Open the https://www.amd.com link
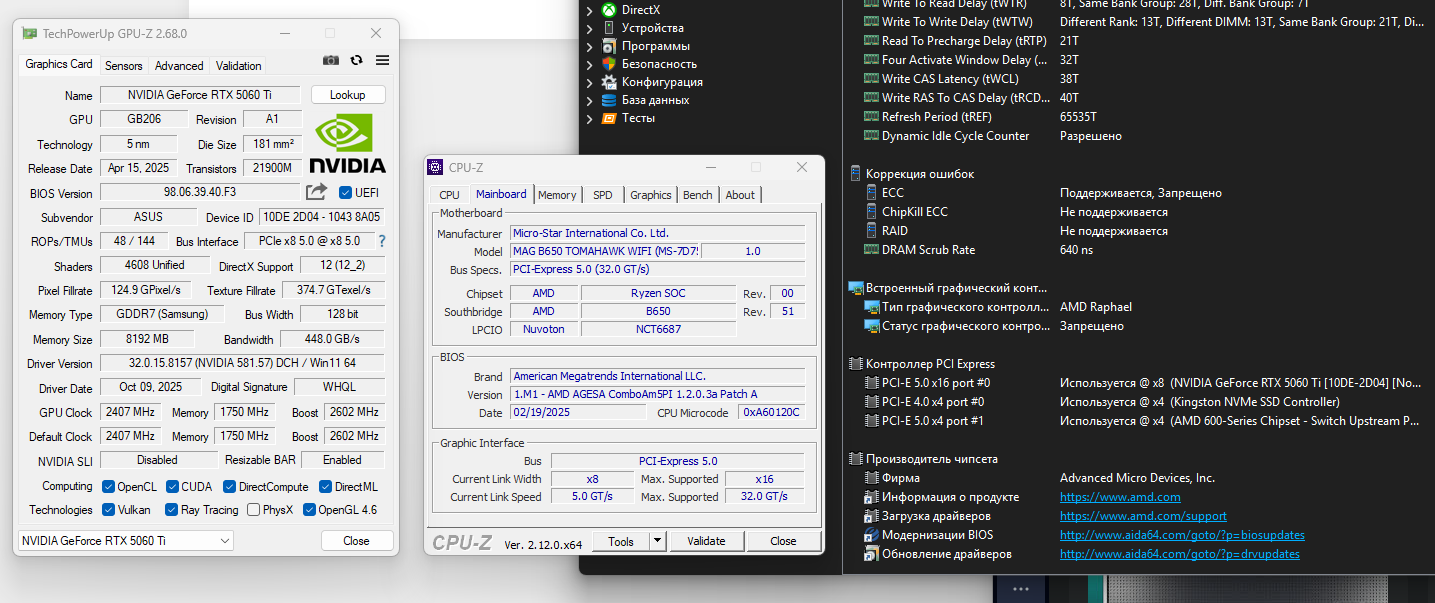Image resolution: width=1435 pixels, height=603 pixels. click(x=1120, y=497)
